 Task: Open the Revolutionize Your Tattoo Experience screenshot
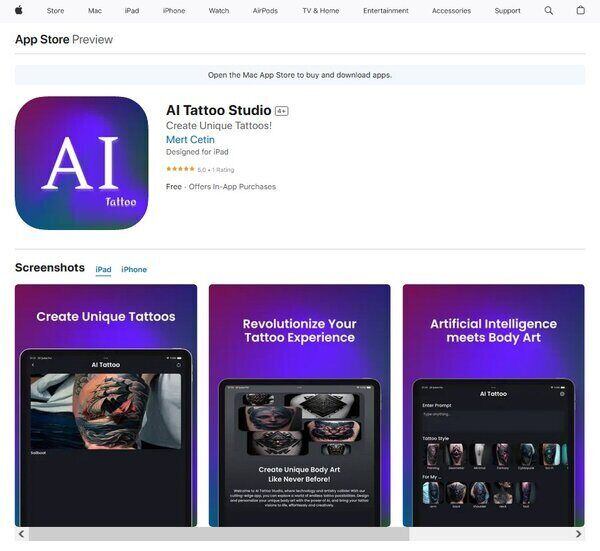click(x=300, y=406)
